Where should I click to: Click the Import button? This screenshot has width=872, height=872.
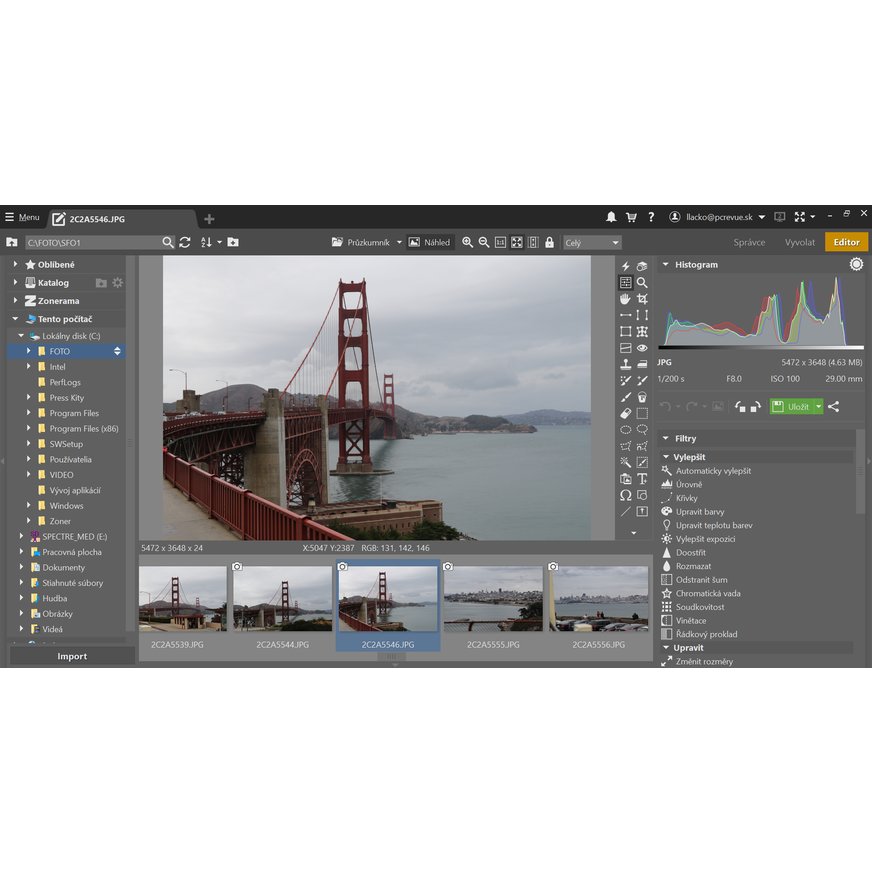70,656
